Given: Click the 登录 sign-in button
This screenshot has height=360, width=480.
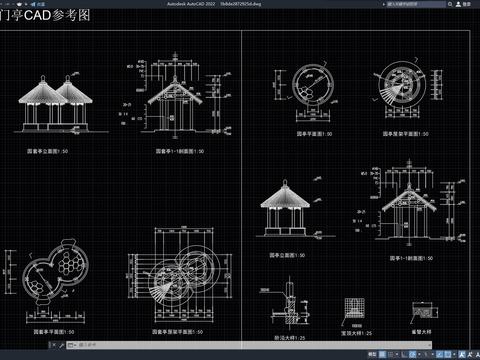Looking at the screenshot, I should [467, 4].
